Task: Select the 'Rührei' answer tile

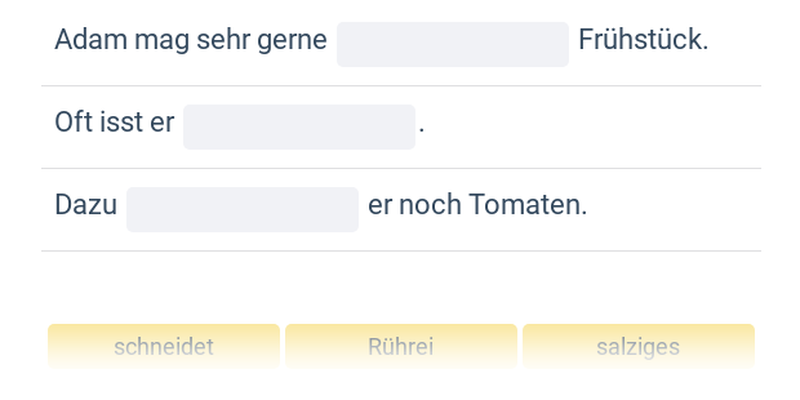Action: [400, 347]
